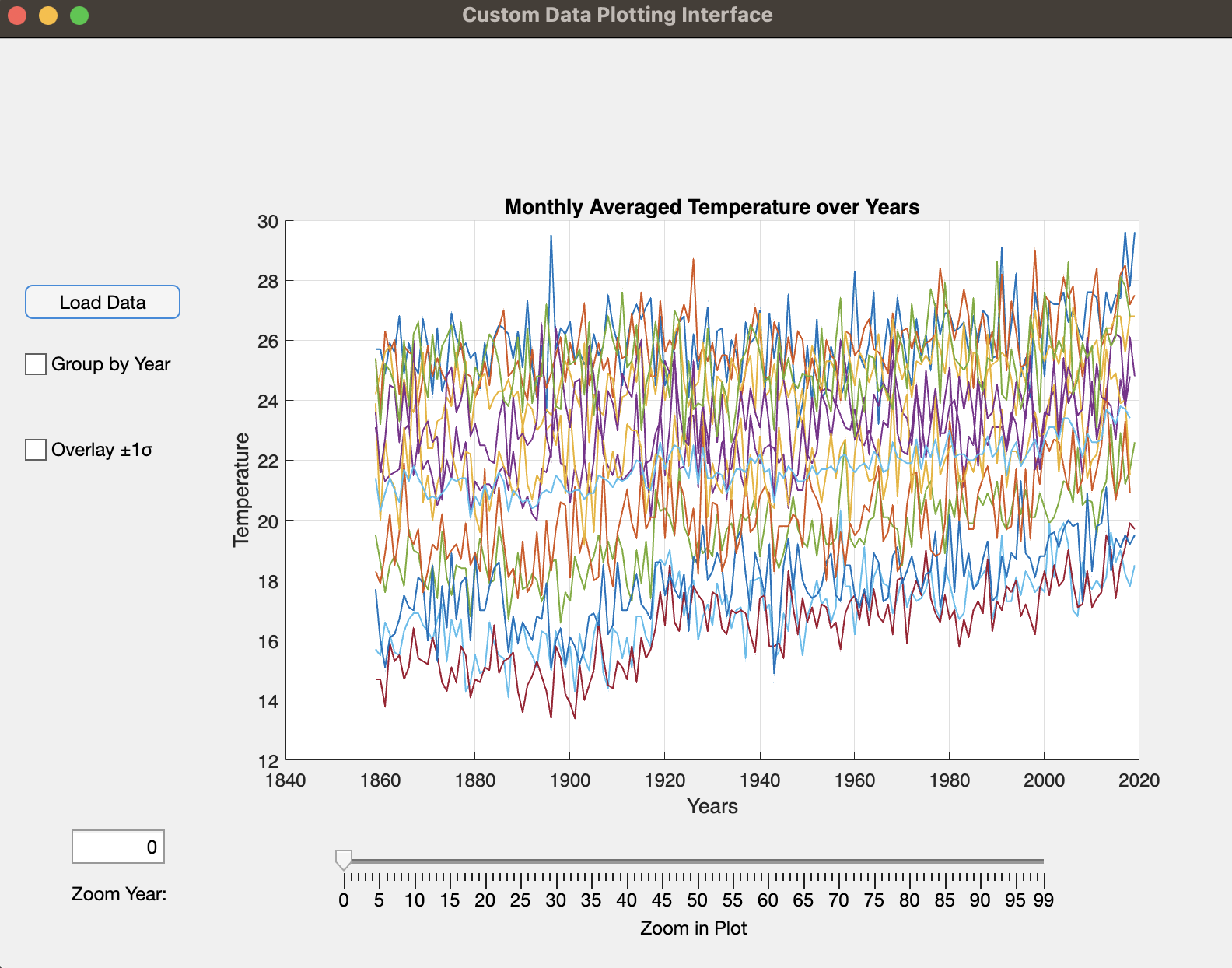The height and width of the screenshot is (968, 1232).
Task: Click the Zoom Year: label
Action: 119,894
